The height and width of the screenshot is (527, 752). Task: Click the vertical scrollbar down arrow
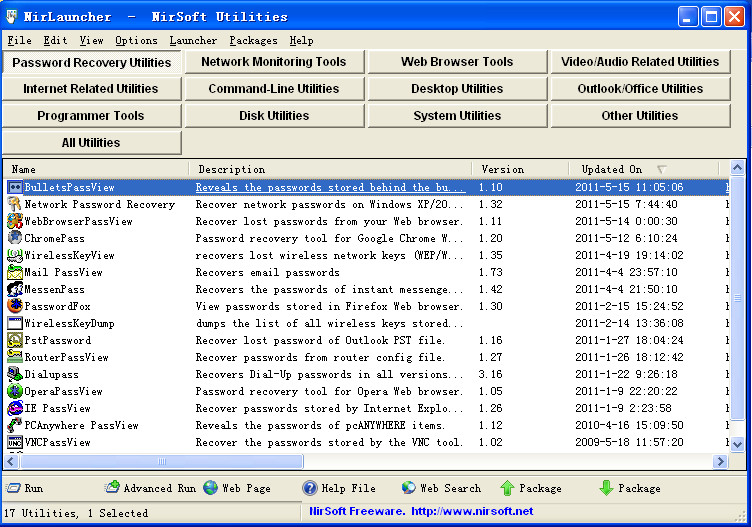click(x=737, y=443)
